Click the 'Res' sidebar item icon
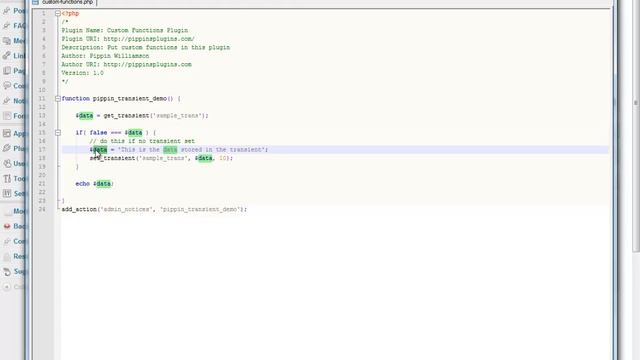 [7, 256]
